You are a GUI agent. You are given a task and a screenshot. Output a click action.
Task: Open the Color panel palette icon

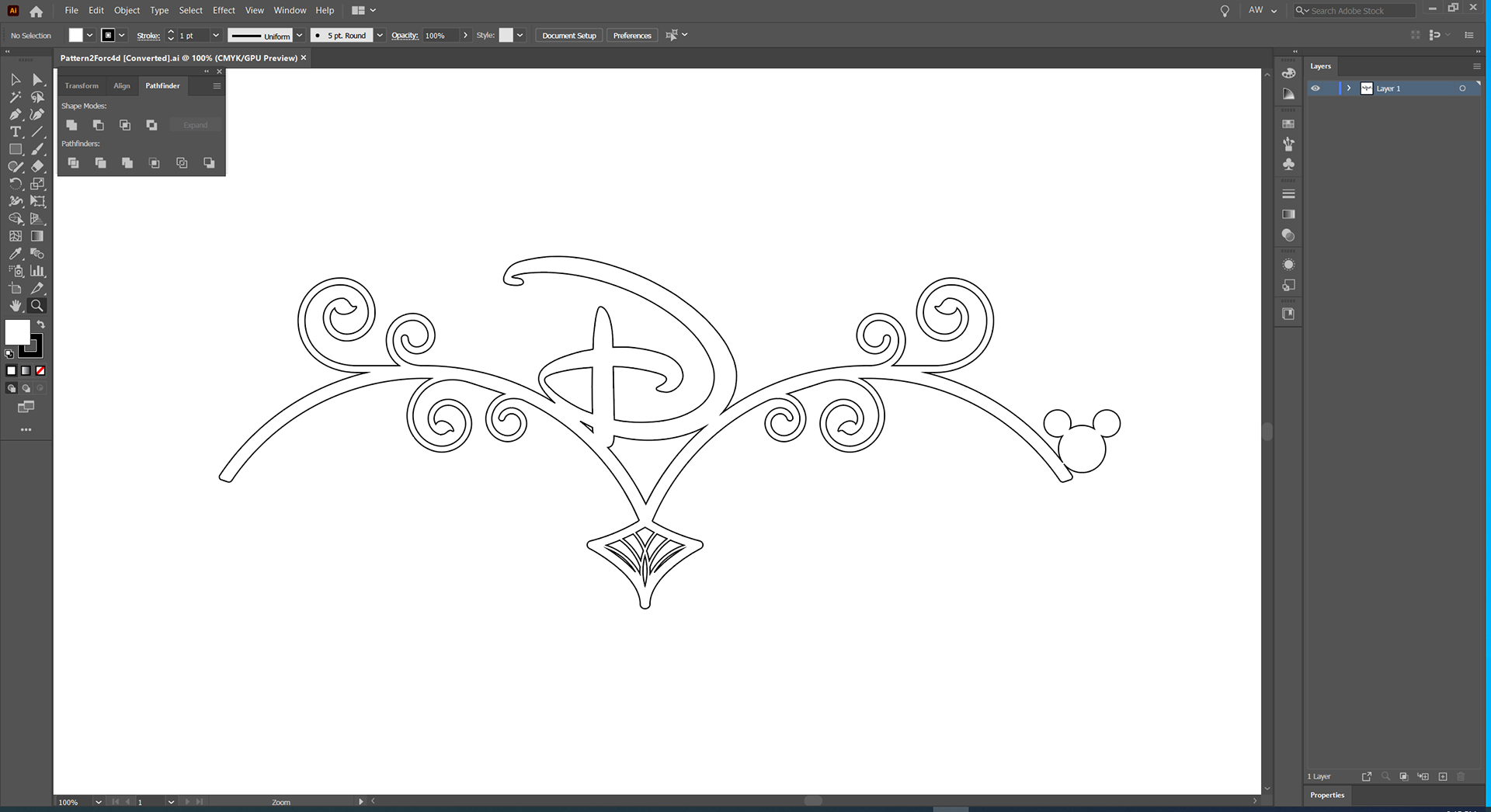point(1288,73)
